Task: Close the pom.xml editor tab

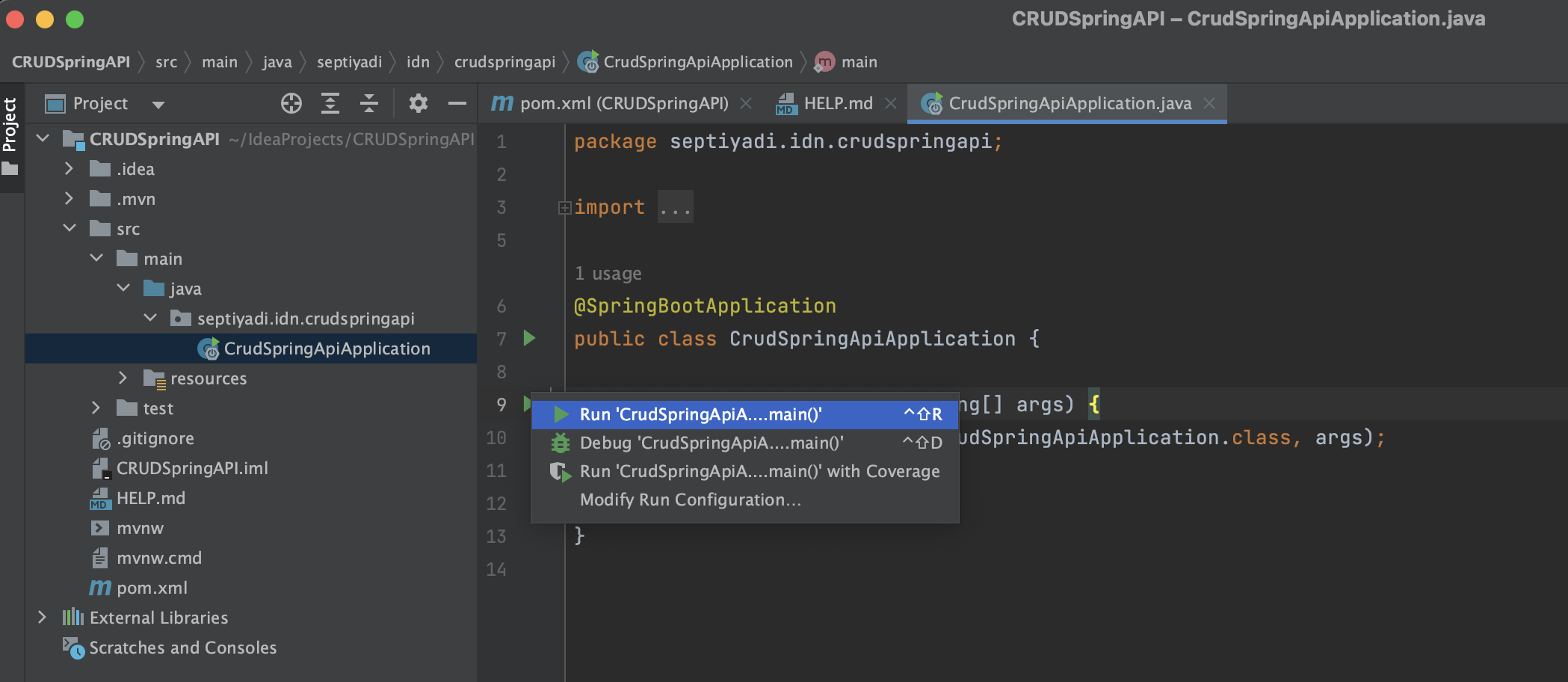Action: (746, 103)
